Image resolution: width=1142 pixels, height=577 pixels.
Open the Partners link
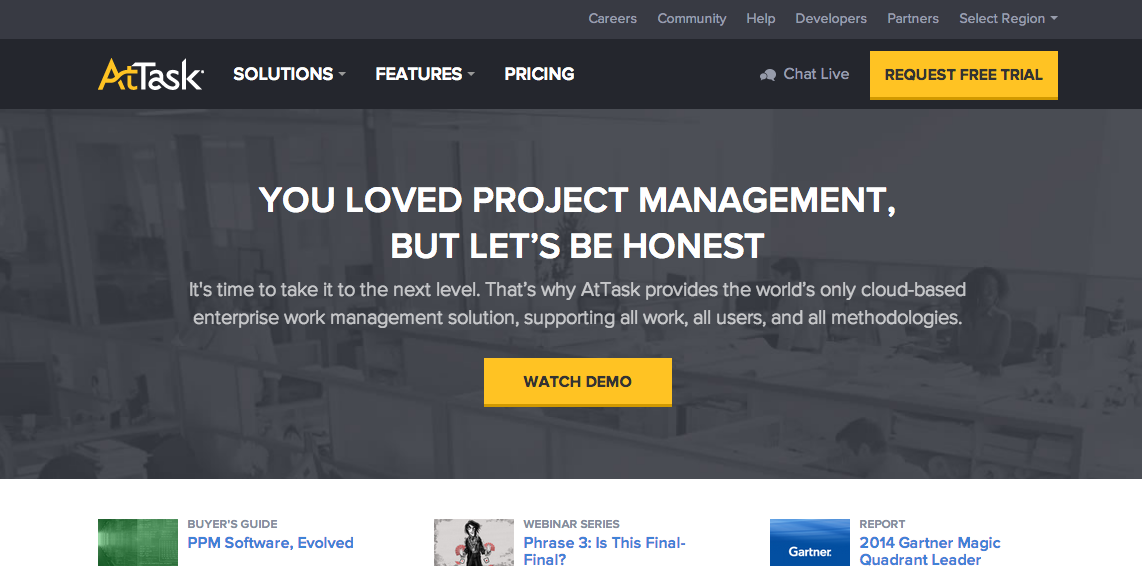click(x=912, y=19)
